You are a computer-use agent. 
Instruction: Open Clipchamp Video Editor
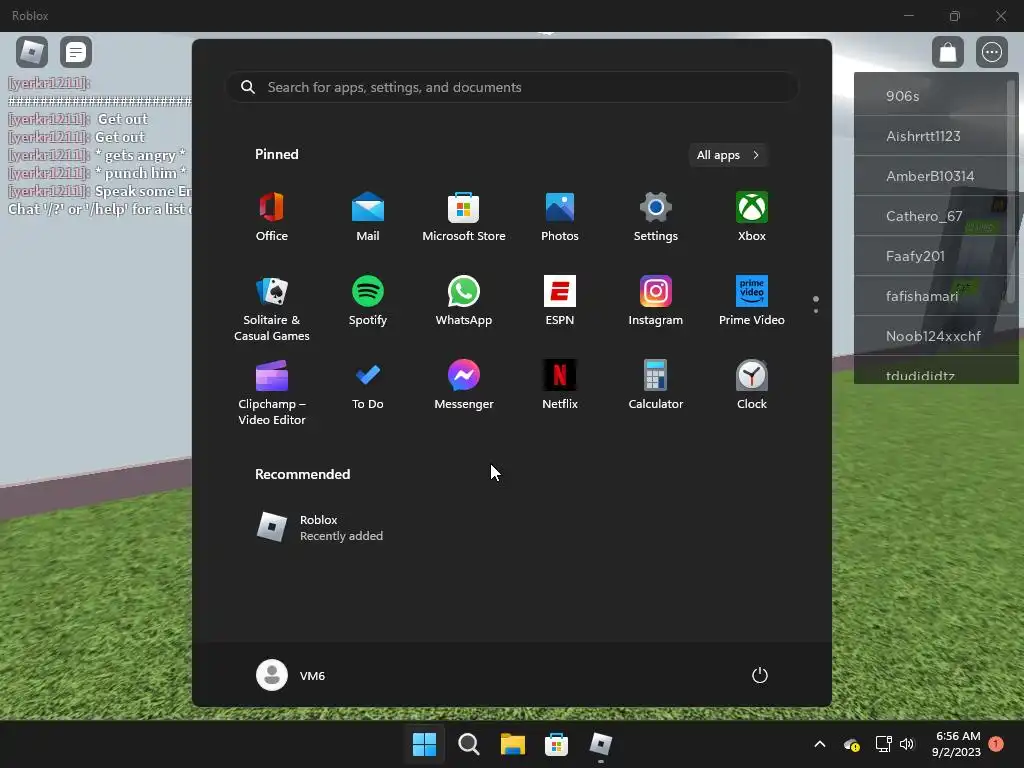(x=272, y=392)
